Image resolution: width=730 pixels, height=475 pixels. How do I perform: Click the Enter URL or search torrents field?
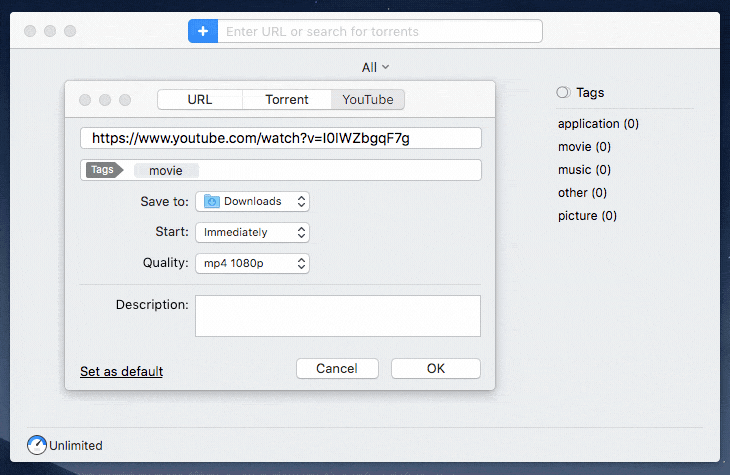point(380,31)
